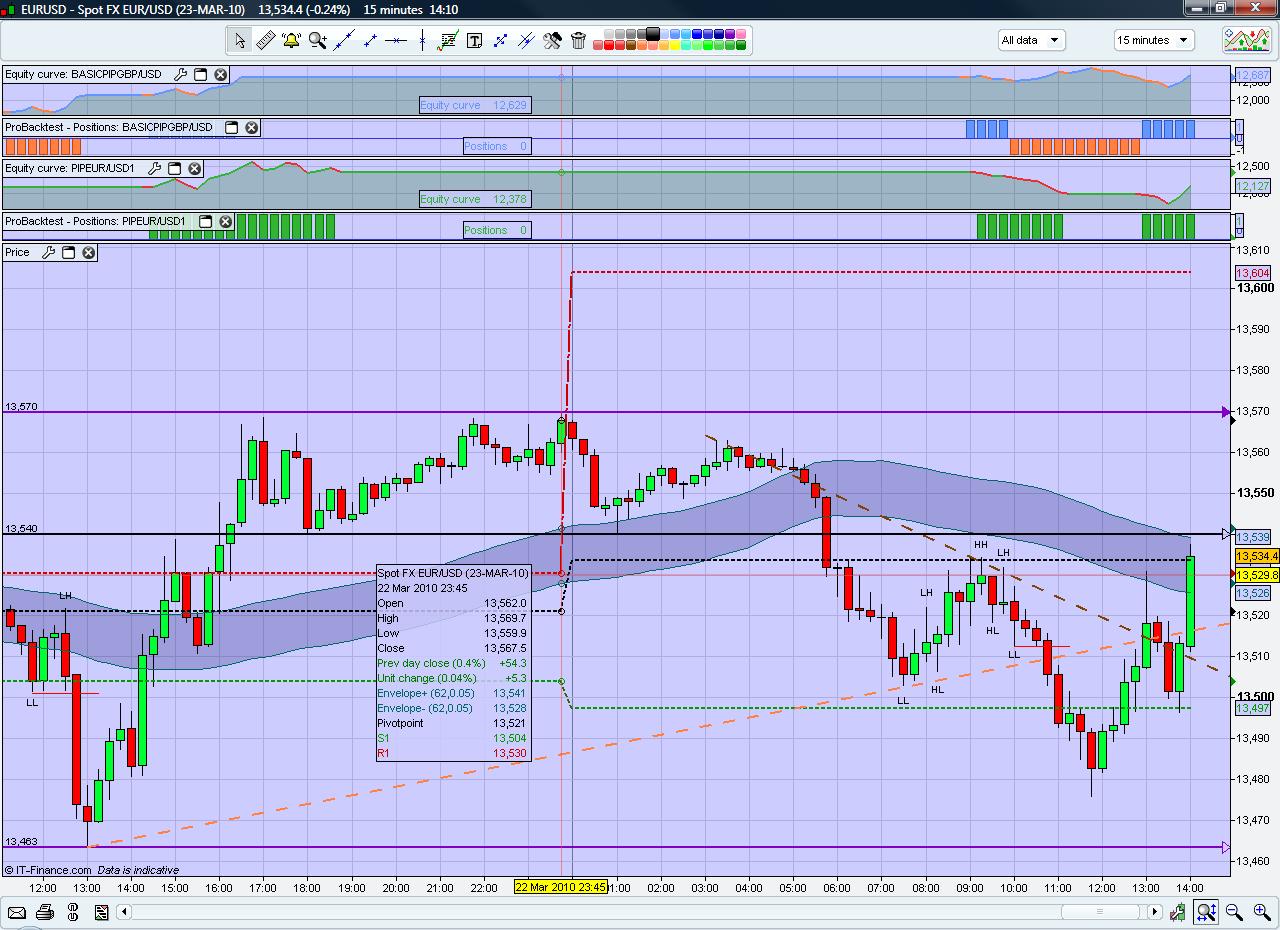Click the alert bell icon
This screenshot has height=930, width=1280.
(x=291, y=40)
